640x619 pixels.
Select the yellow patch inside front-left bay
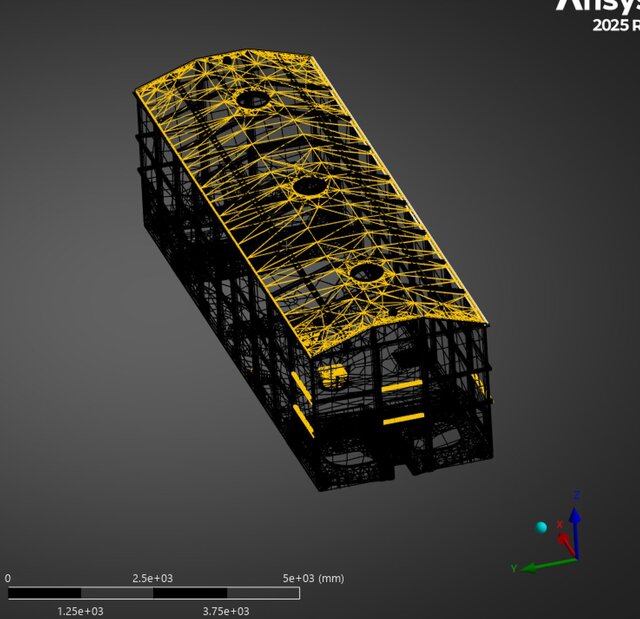[333, 375]
